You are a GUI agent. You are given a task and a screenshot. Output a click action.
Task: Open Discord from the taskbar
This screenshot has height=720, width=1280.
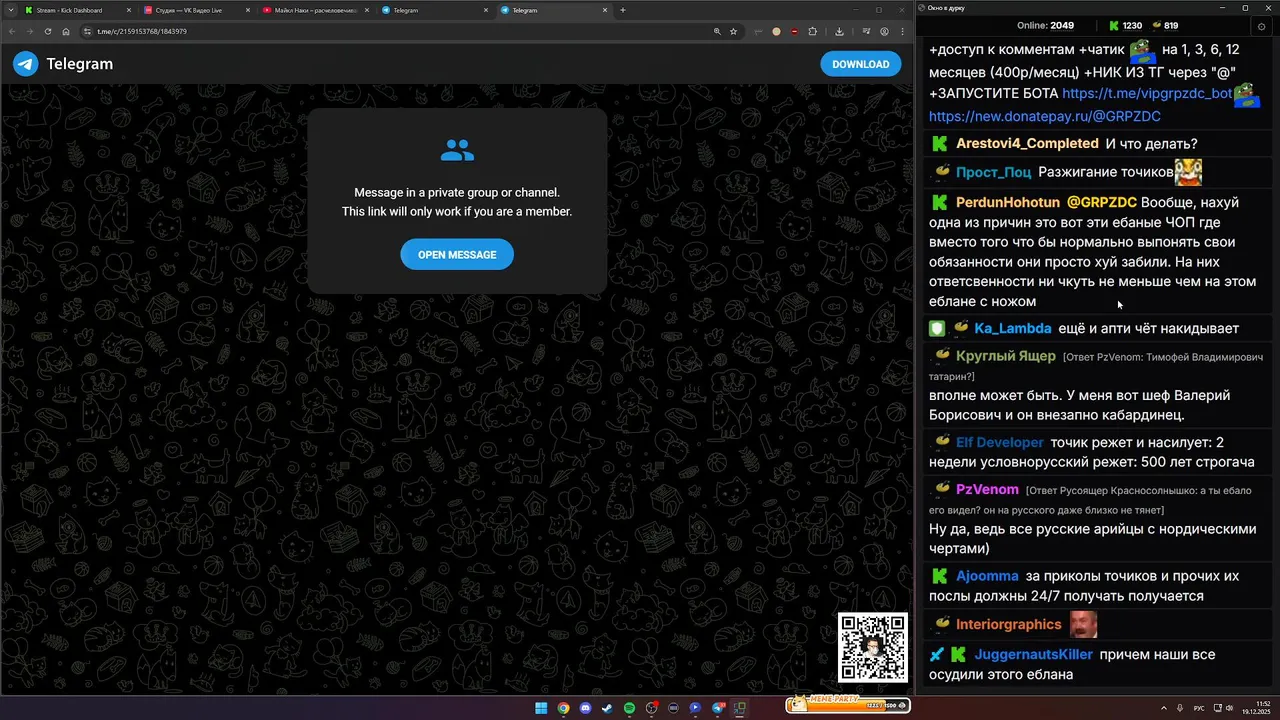click(x=585, y=708)
